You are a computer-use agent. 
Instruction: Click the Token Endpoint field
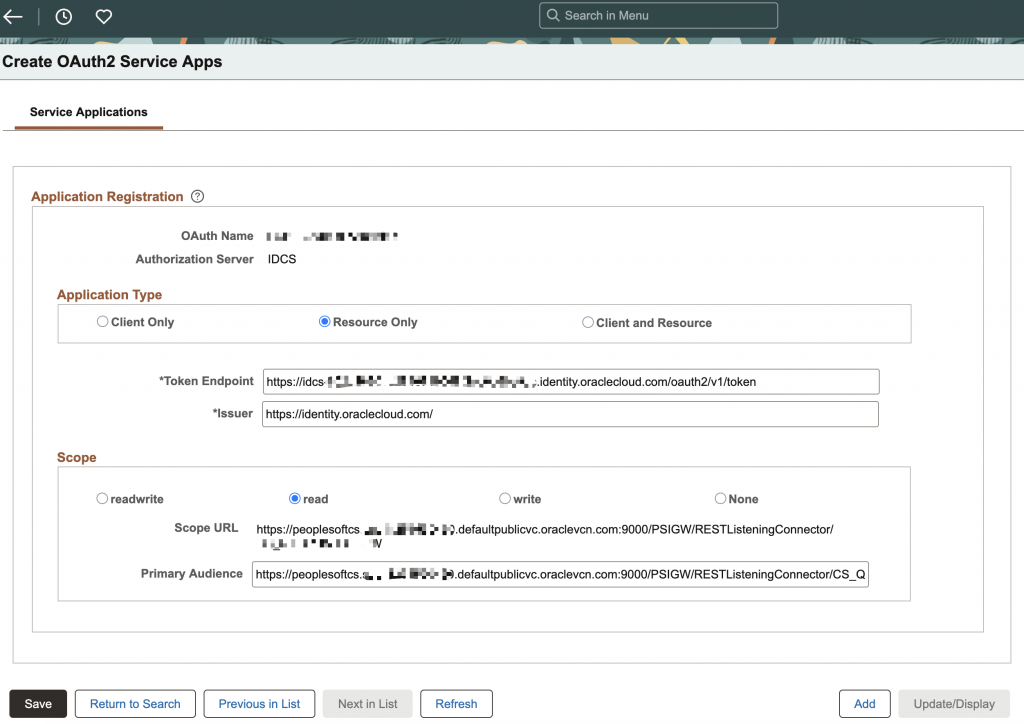point(570,381)
